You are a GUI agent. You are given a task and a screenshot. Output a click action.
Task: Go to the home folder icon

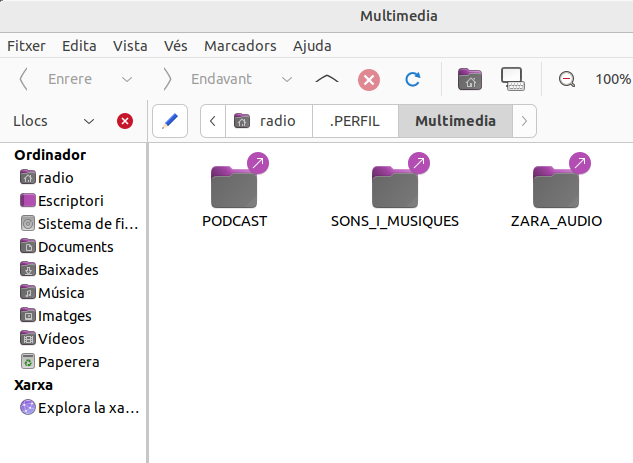[468, 79]
